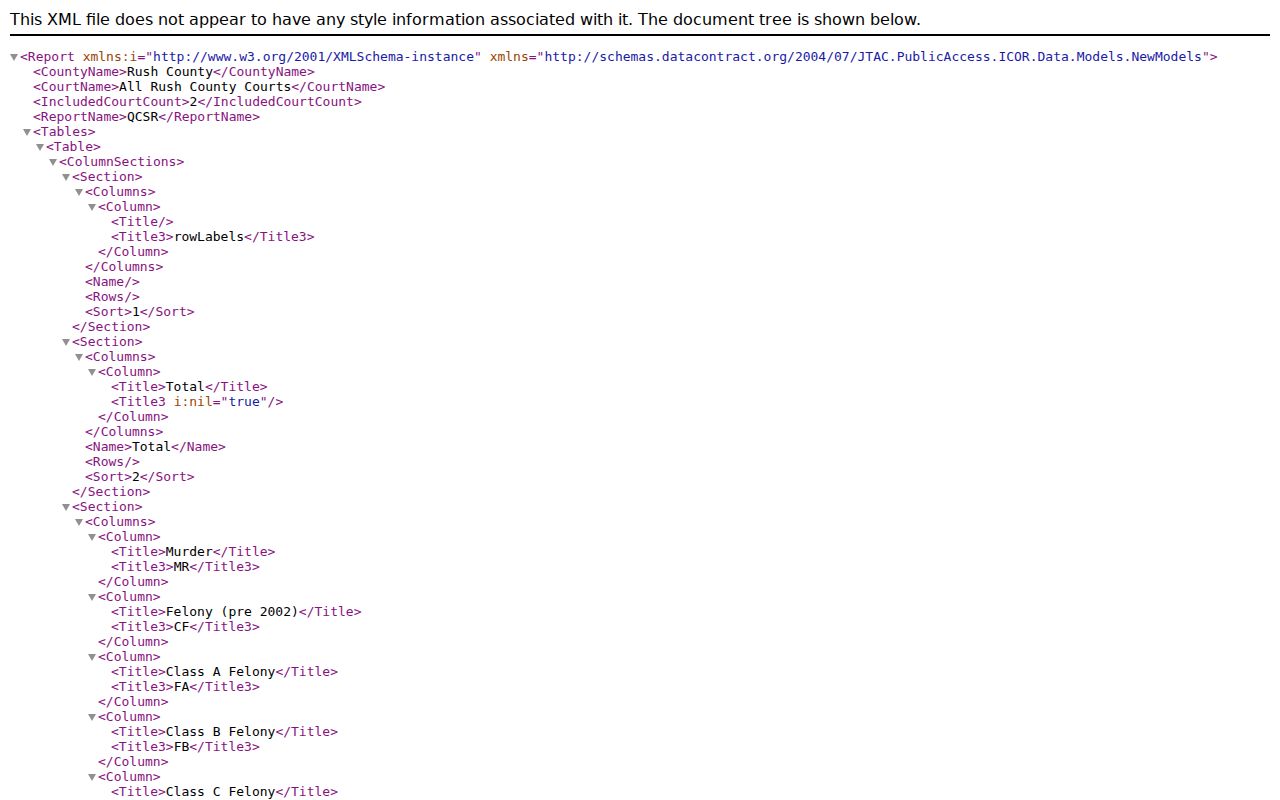Collapse the Class C Felony column
This screenshot has height=800, width=1280.
(x=92, y=777)
